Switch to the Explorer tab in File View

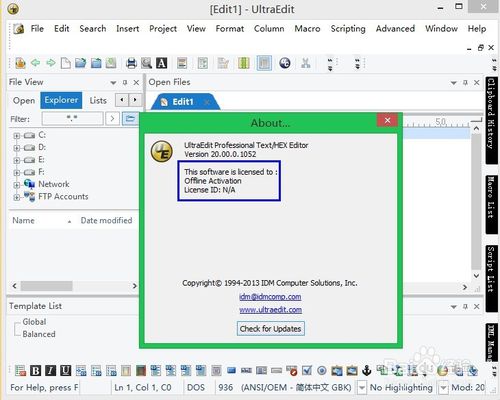tap(61, 100)
